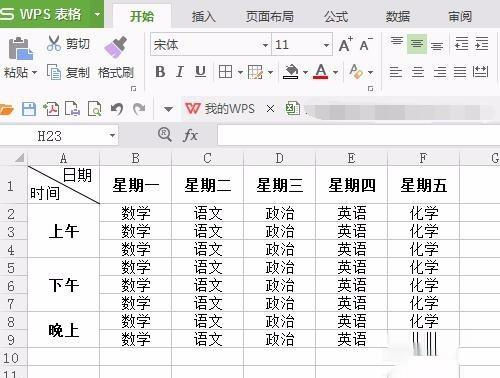Click the Cut scissors icon
This screenshot has height=378, width=500.
tap(54, 43)
